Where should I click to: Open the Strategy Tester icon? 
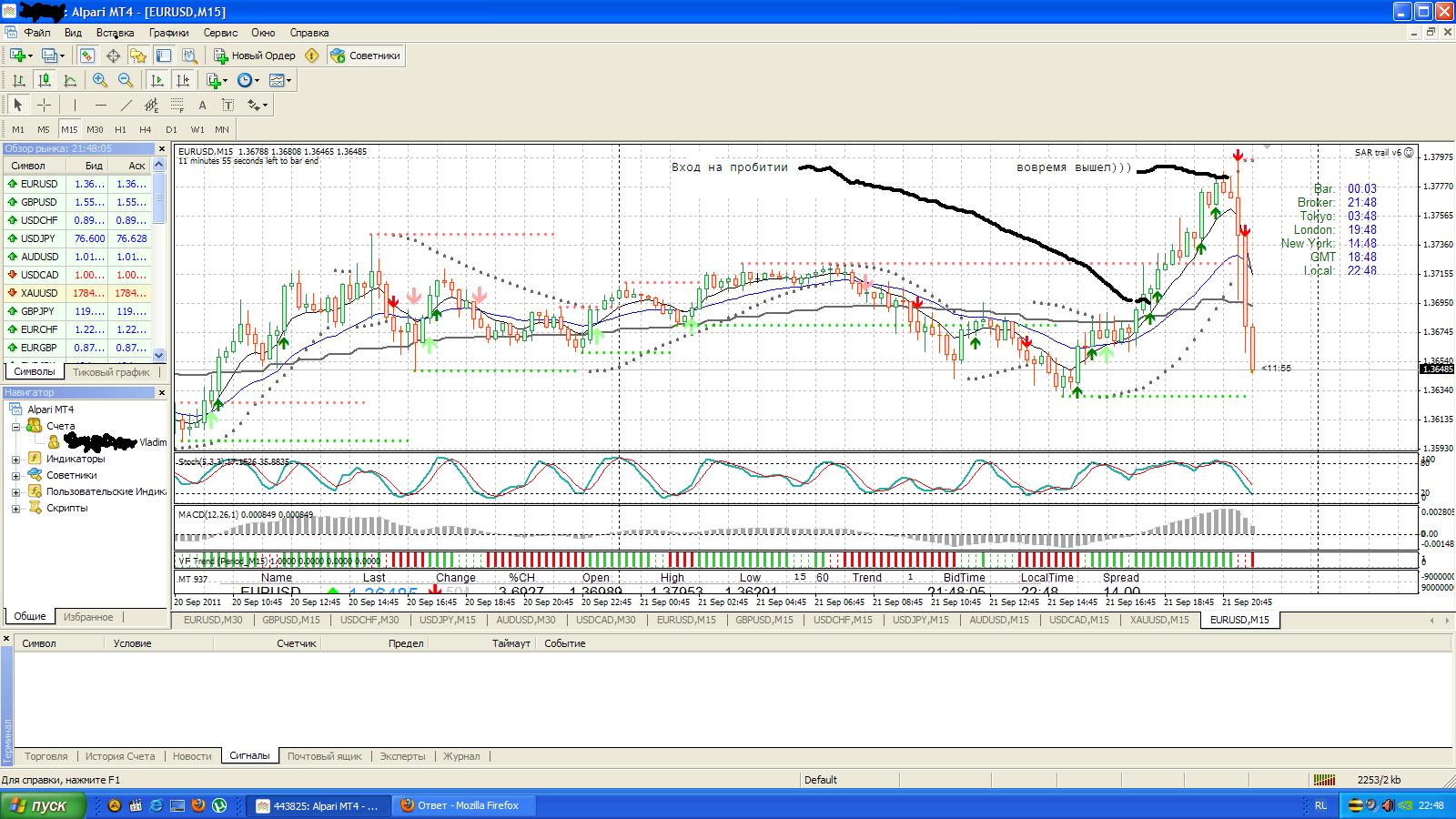pyautogui.click(x=189, y=56)
